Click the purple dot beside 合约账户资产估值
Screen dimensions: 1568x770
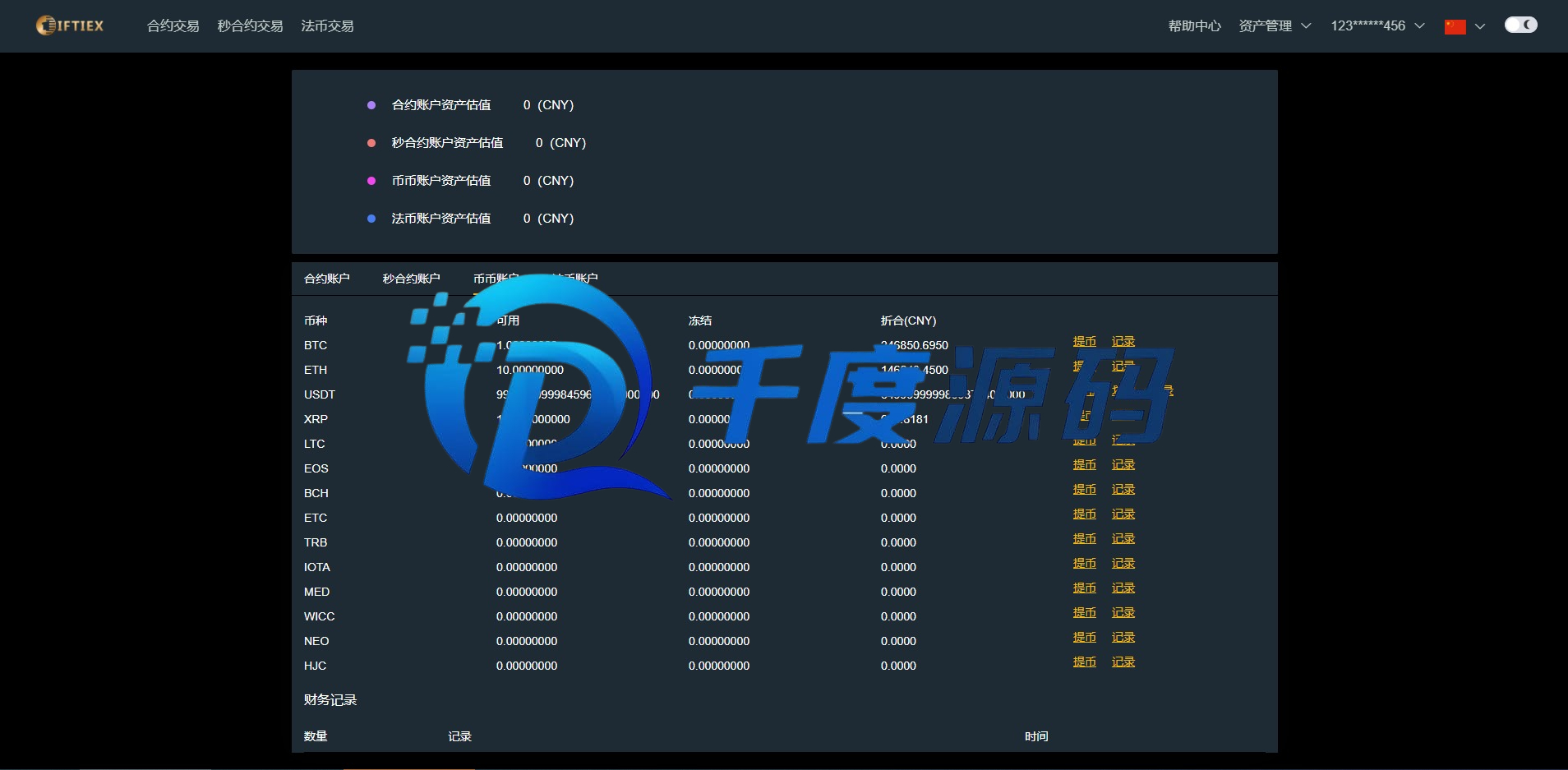(x=371, y=105)
